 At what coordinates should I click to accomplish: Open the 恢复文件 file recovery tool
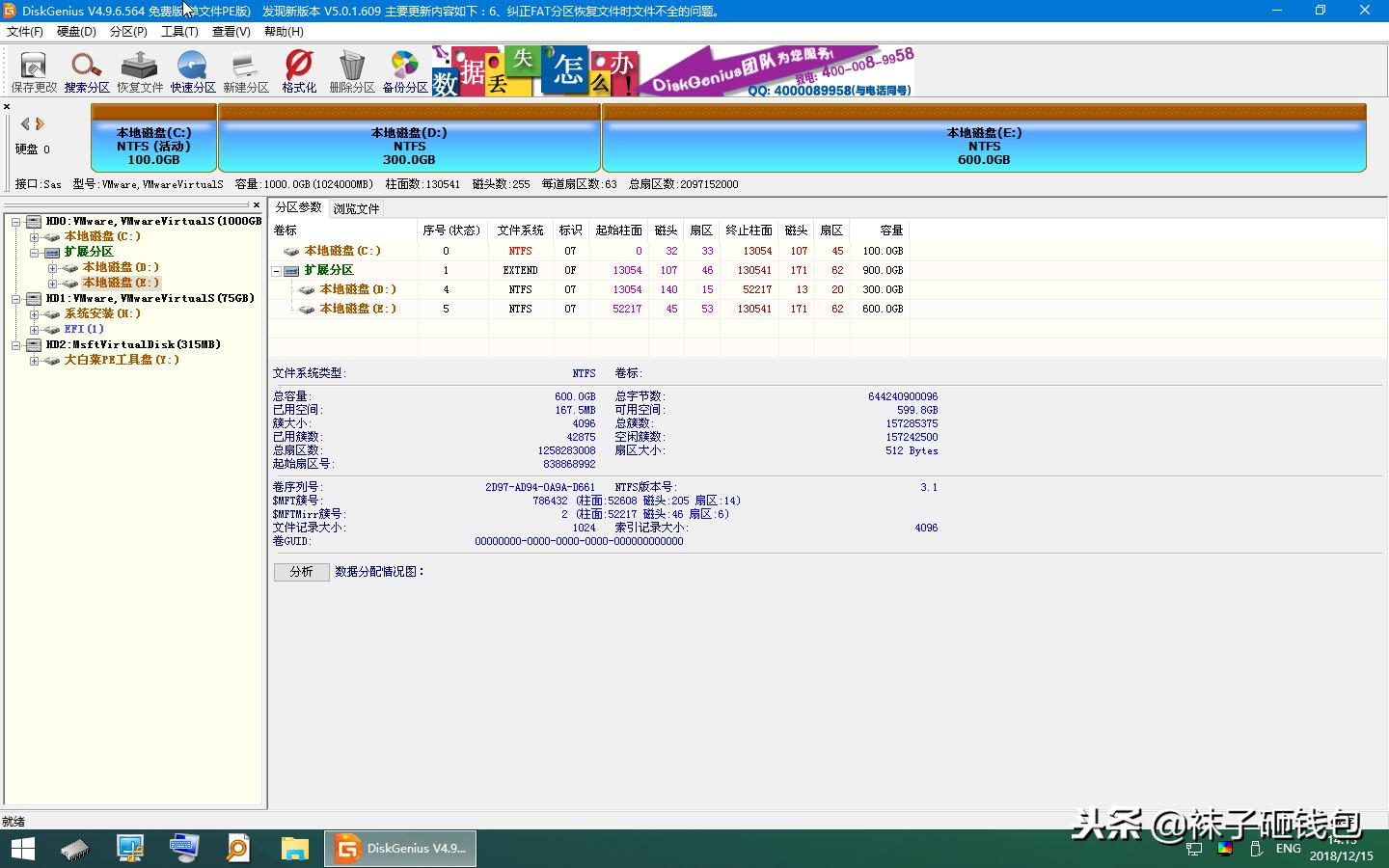point(139,70)
